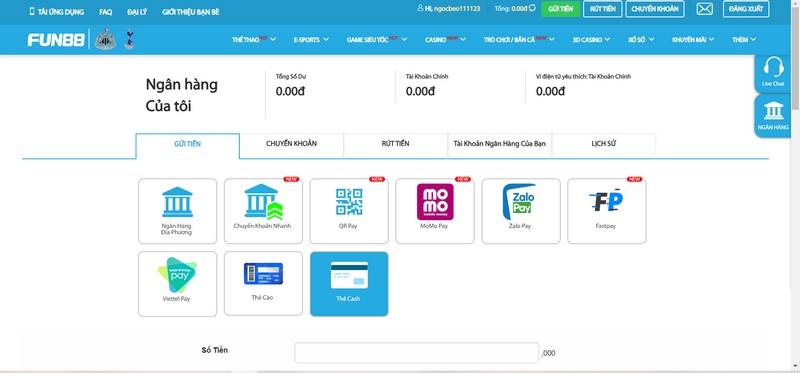Image resolution: width=800 pixels, height=373 pixels.
Task: Click the green Gửi Tiền button
Action: [560, 9]
